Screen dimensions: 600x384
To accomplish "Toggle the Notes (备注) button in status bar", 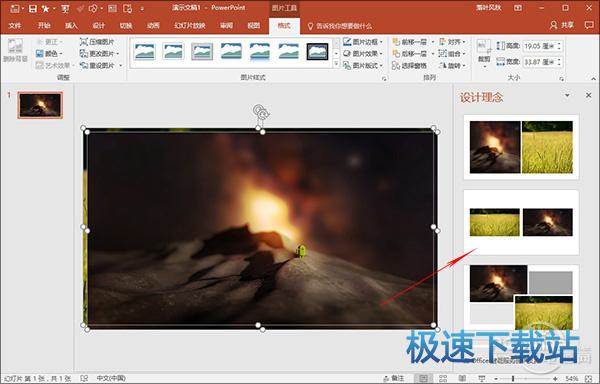I will pyautogui.click(x=394, y=378).
